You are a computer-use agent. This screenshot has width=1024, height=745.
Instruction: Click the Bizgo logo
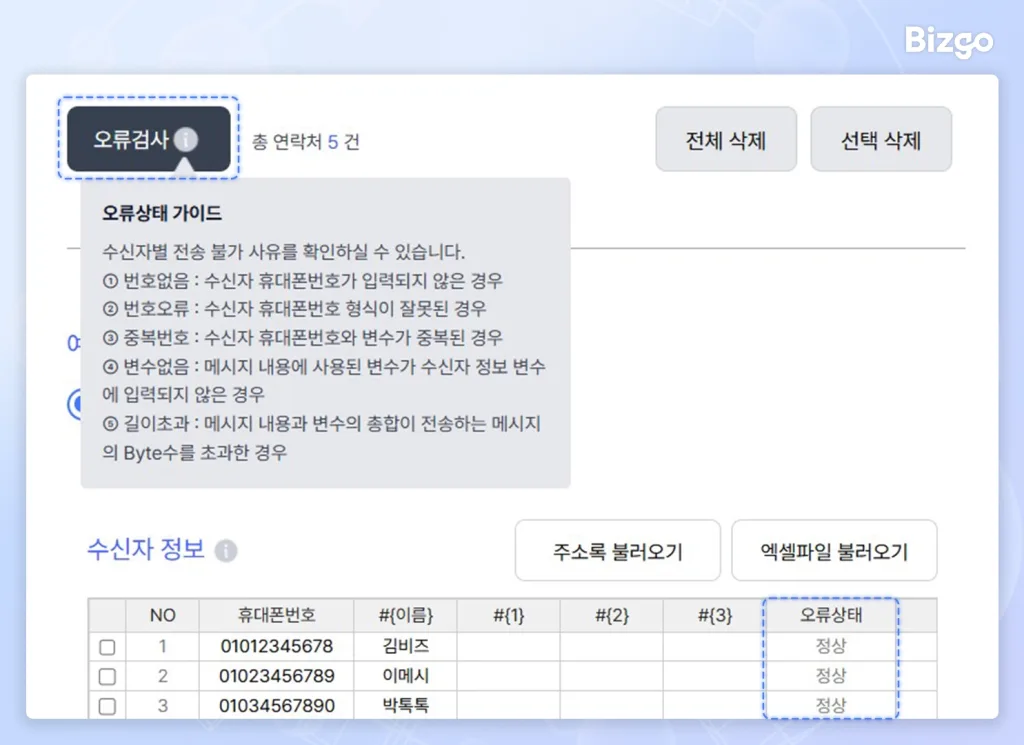[947, 43]
